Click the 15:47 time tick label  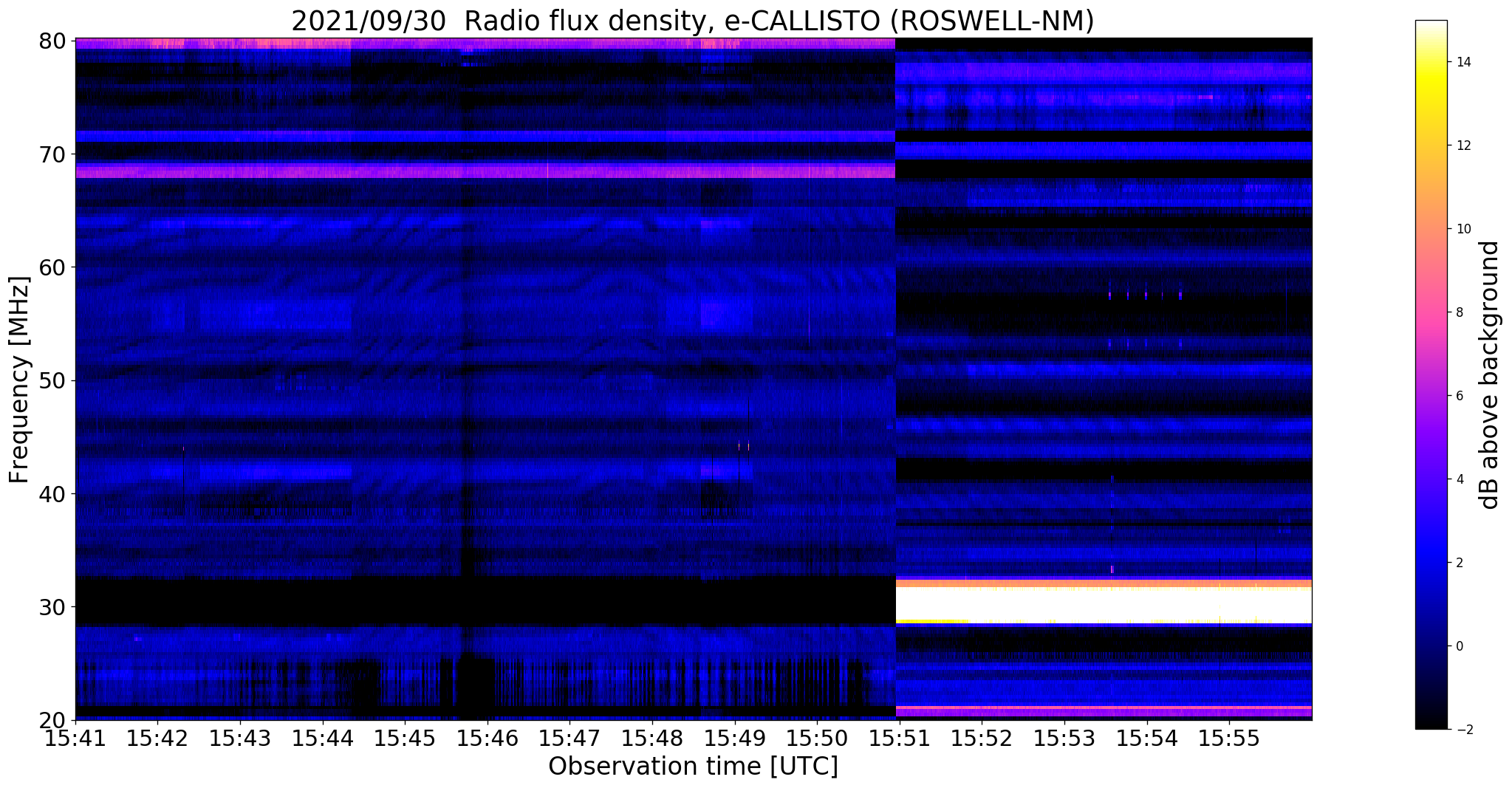click(x=569, y=739)
